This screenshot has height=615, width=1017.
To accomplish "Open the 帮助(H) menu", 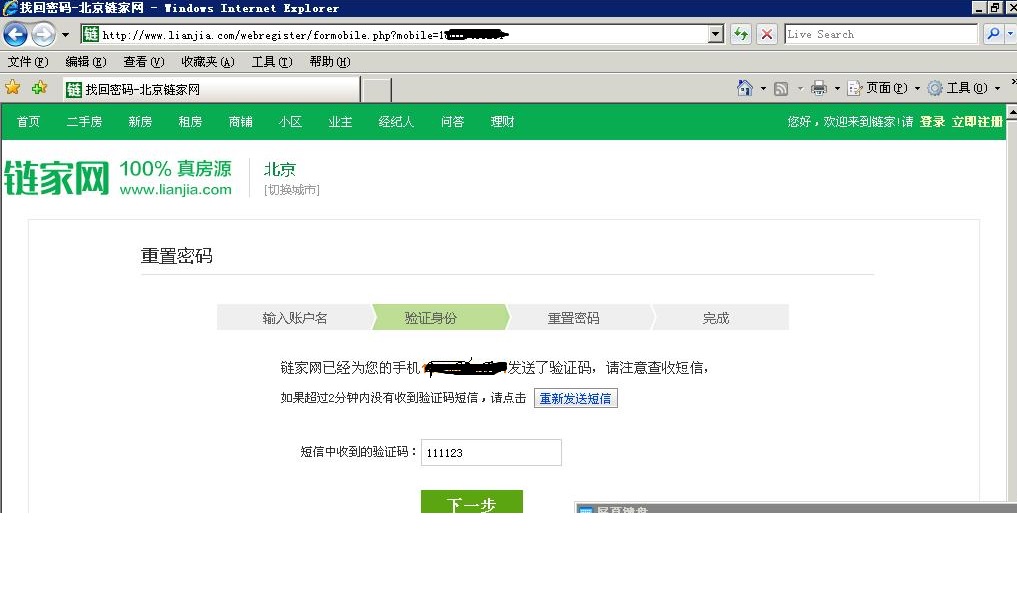I will (x=329, y=62).
